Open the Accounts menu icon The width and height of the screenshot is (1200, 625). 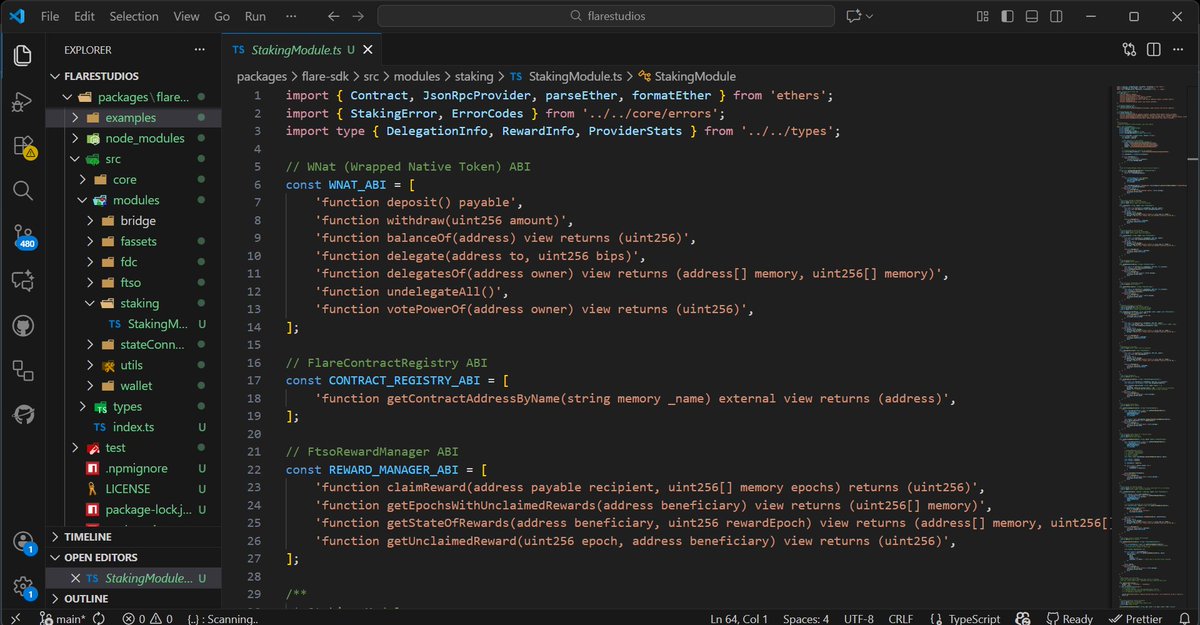[x=22, y=542]
